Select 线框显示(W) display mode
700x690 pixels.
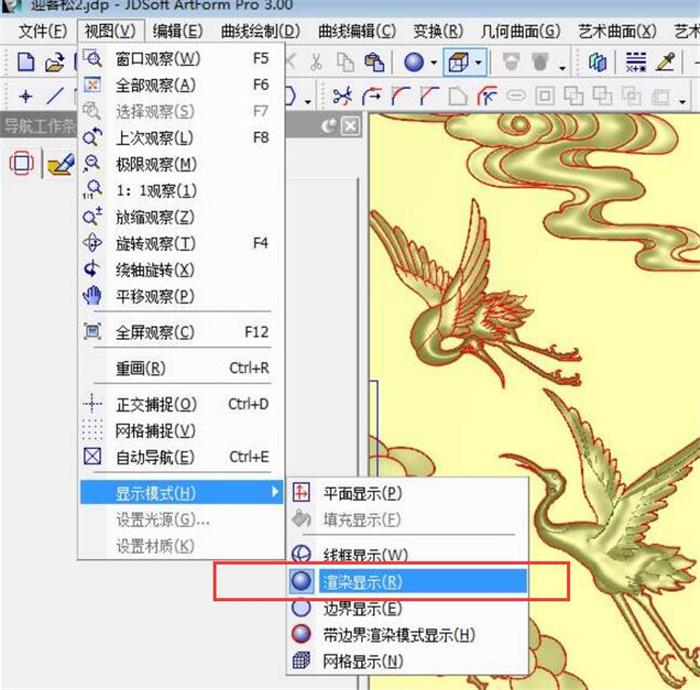(407, 554)
